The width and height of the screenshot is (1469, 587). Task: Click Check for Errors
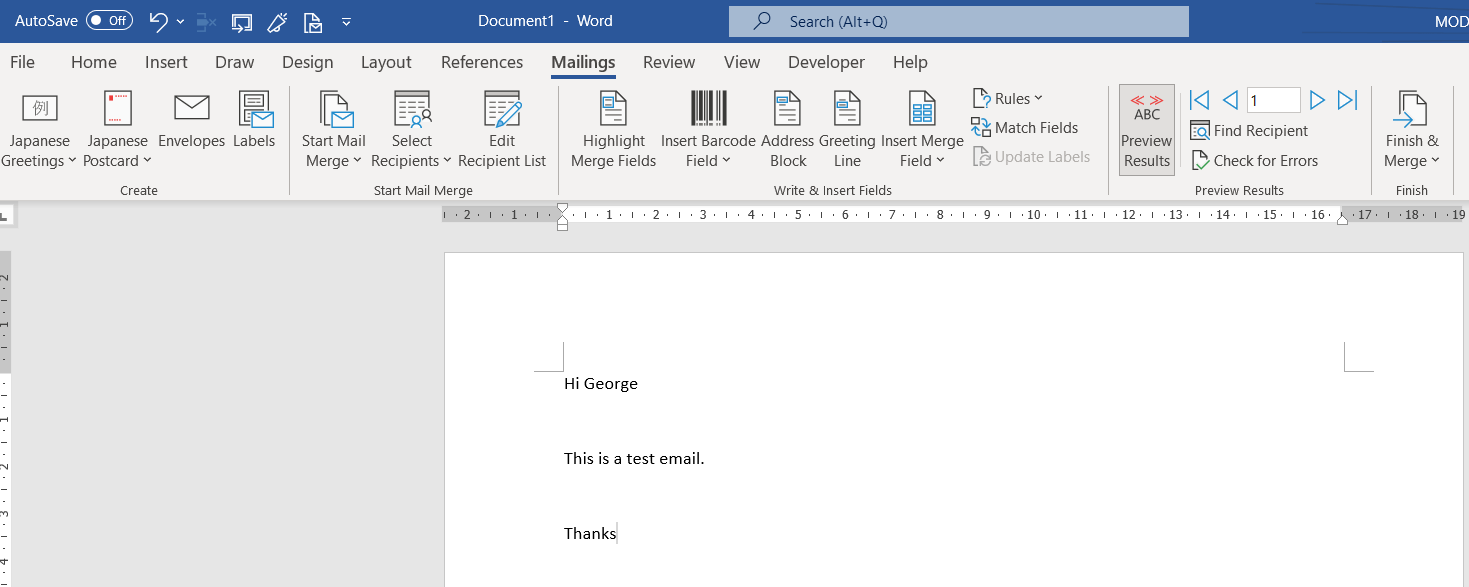pyautogui.click(x=1254, y=160)
